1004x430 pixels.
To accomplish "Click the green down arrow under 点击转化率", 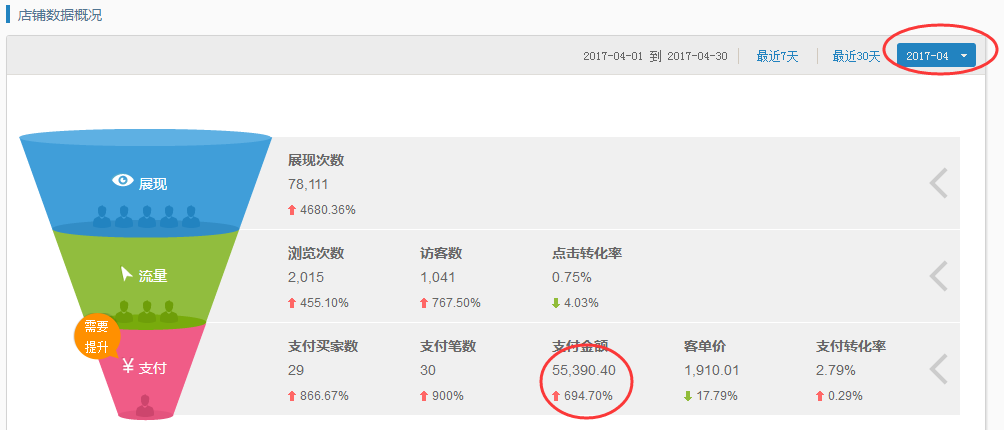I will click(556, 303).
